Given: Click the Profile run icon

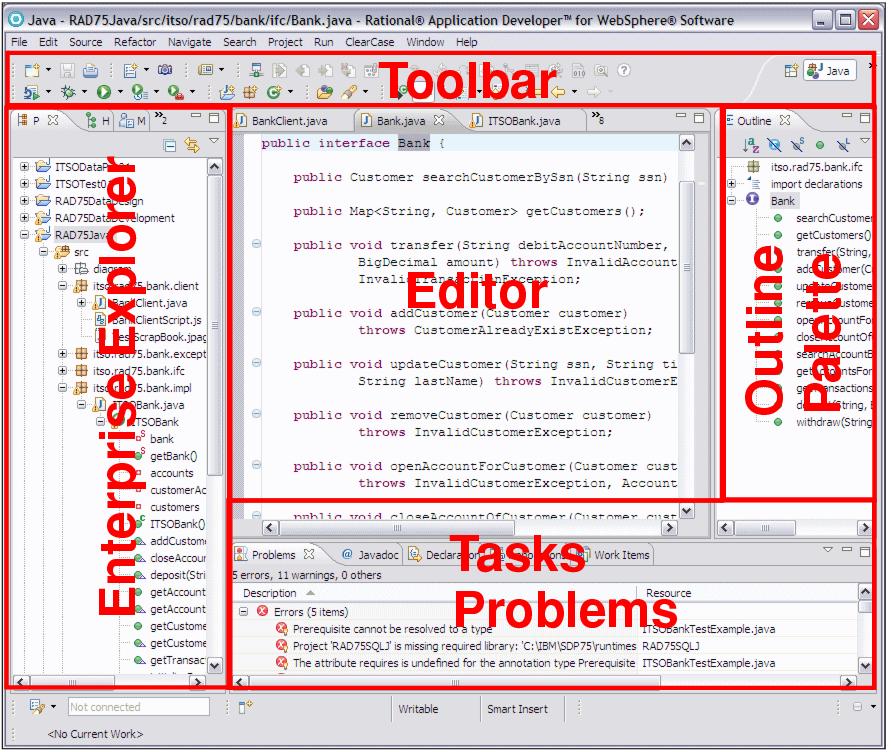Looking at the screenshot, I should (139, 92).
